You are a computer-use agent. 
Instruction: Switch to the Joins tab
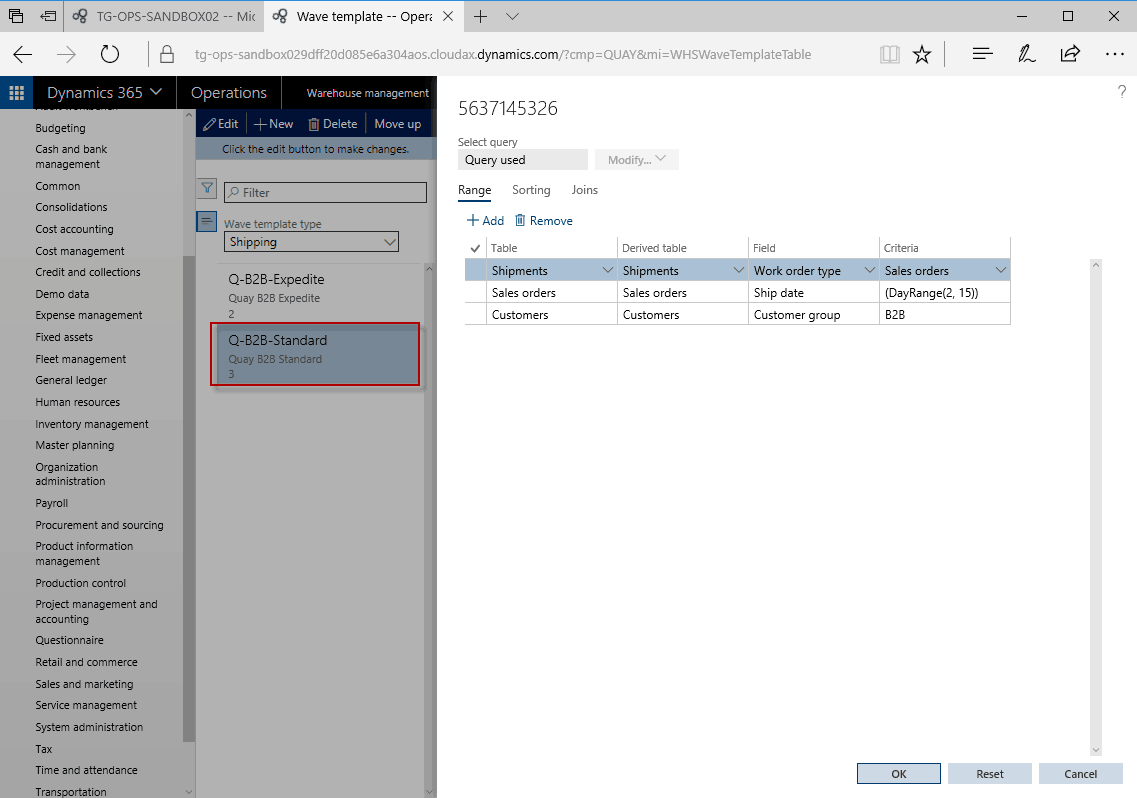584,190
